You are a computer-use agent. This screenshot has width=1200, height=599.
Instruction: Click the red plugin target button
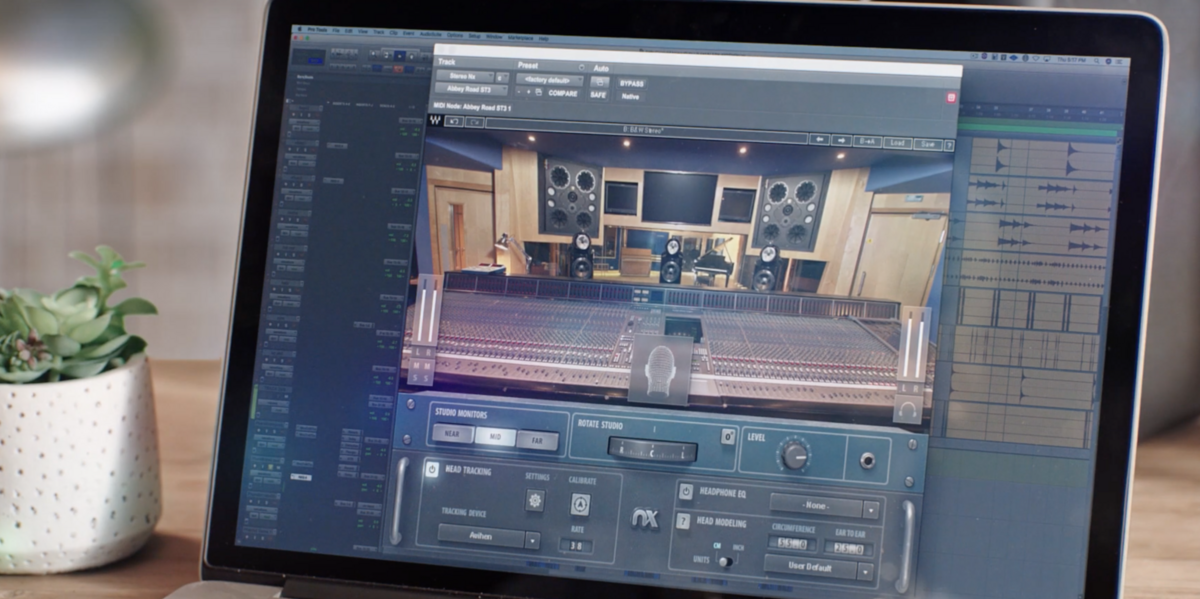(x=951, y=98)
